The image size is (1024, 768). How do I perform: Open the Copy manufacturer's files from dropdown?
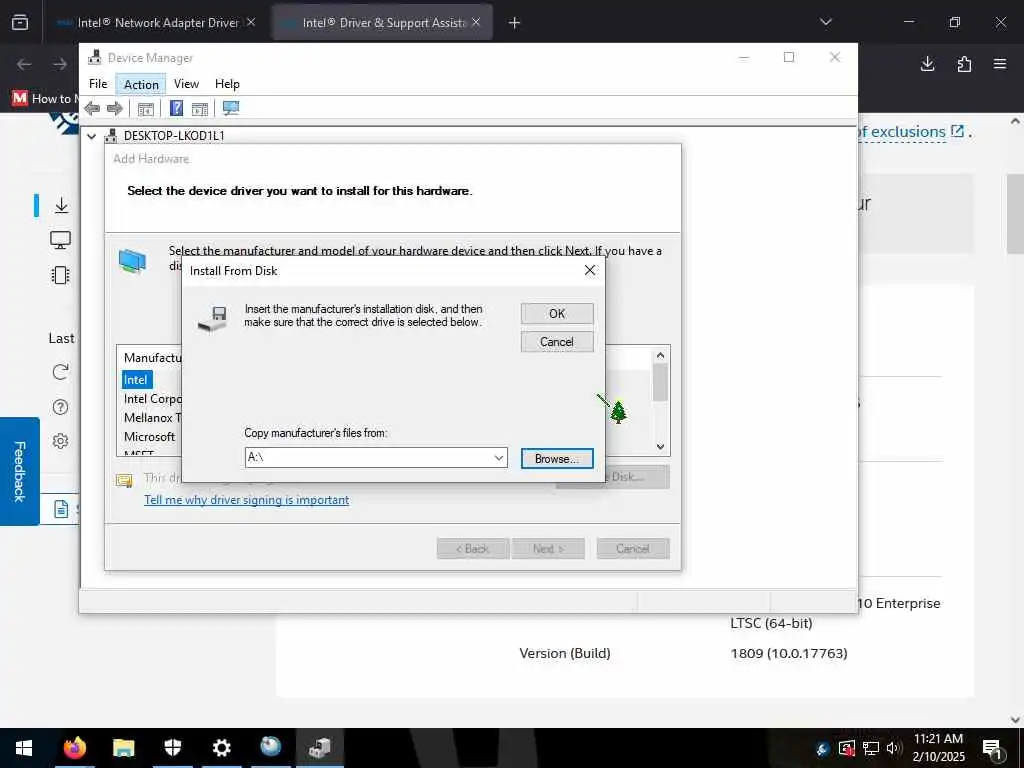(x=499, y=458)
